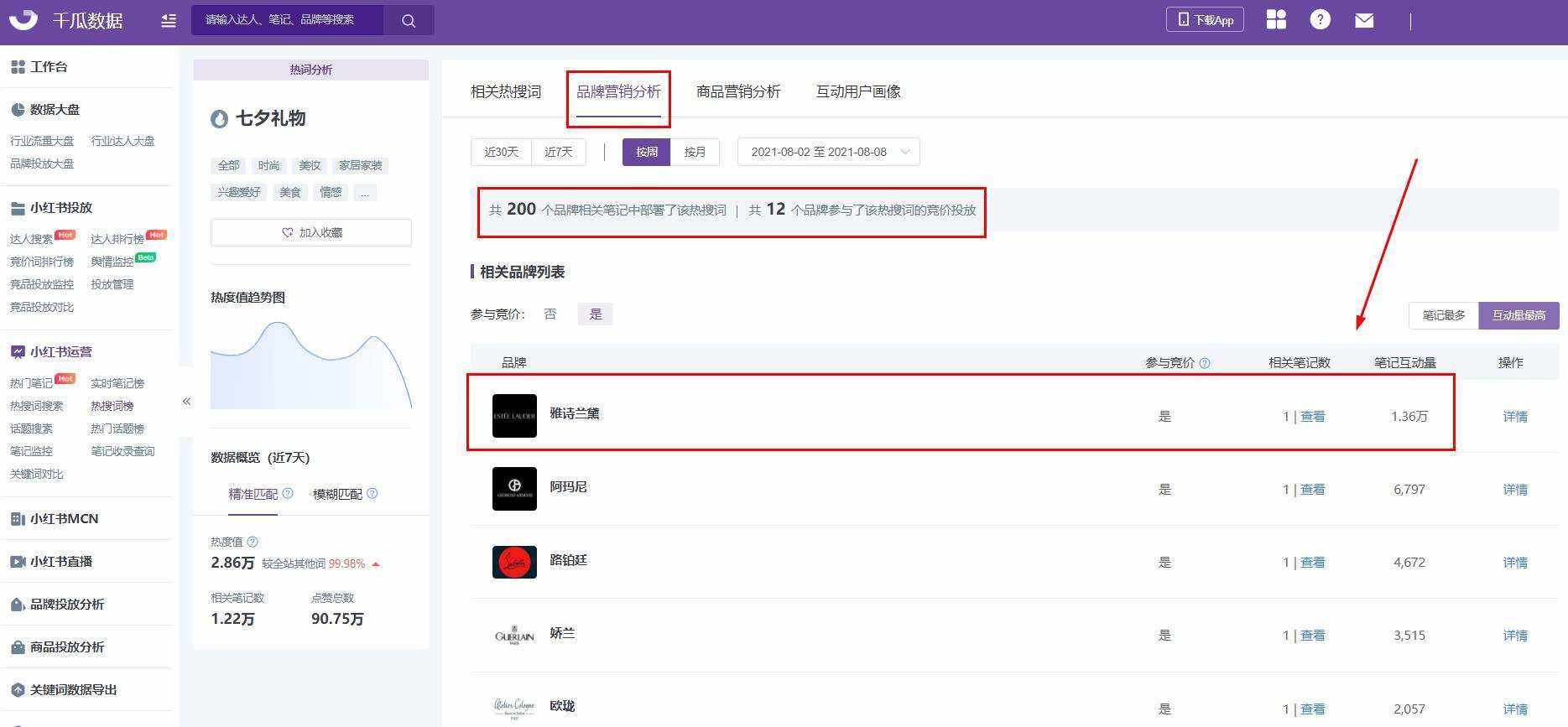Click the 雅诗兰黛 brand logo thumbnail
The height and width of the screenshot is (727, 1568).
pos(514,416)
